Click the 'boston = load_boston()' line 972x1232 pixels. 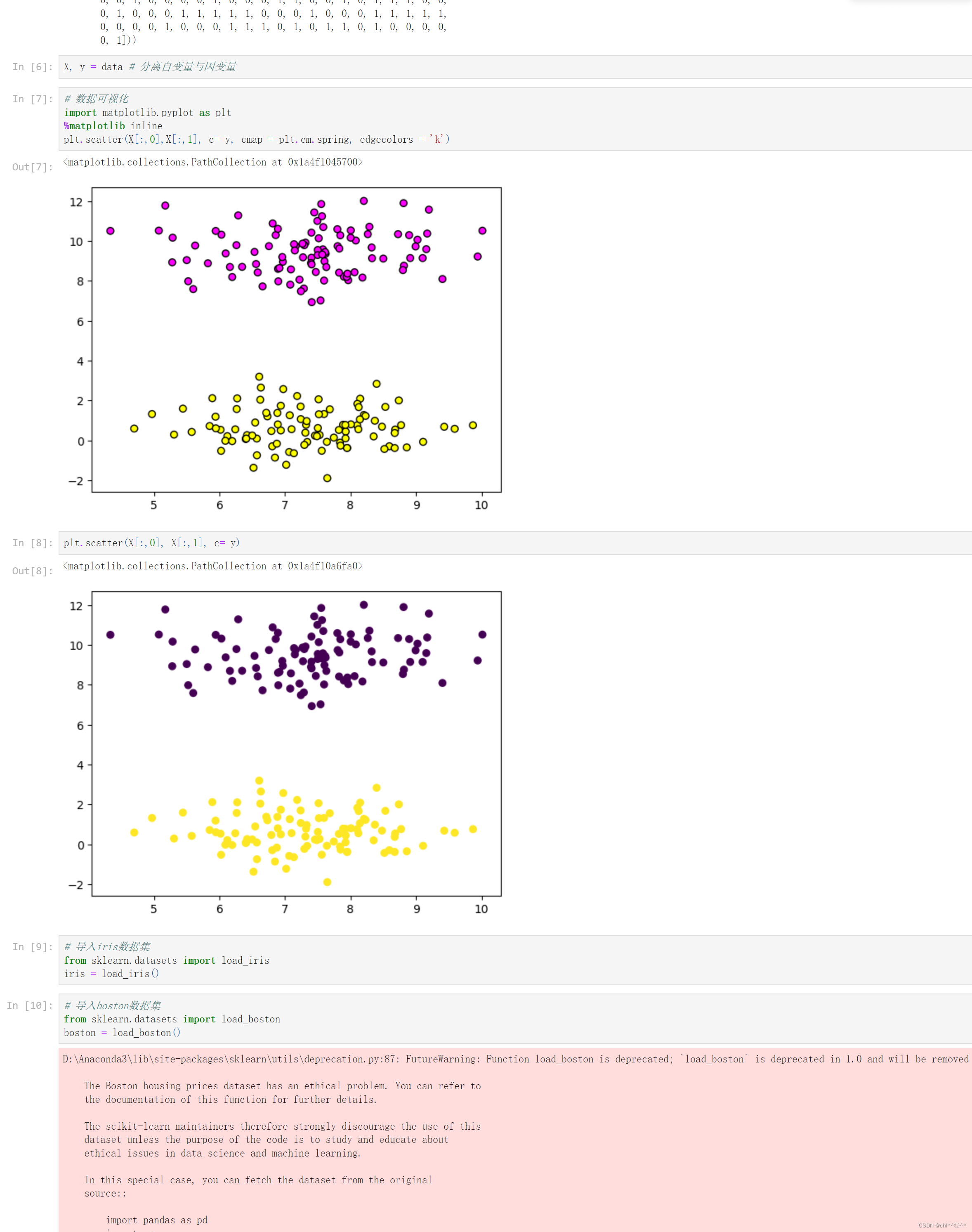click(x=122, y=1033)
